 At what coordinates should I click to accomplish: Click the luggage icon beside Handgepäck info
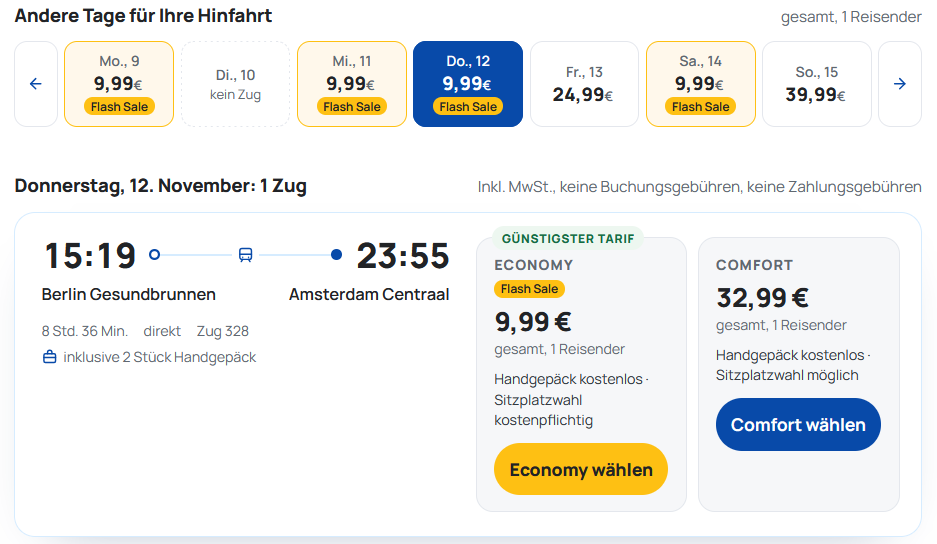pos(50,357)
